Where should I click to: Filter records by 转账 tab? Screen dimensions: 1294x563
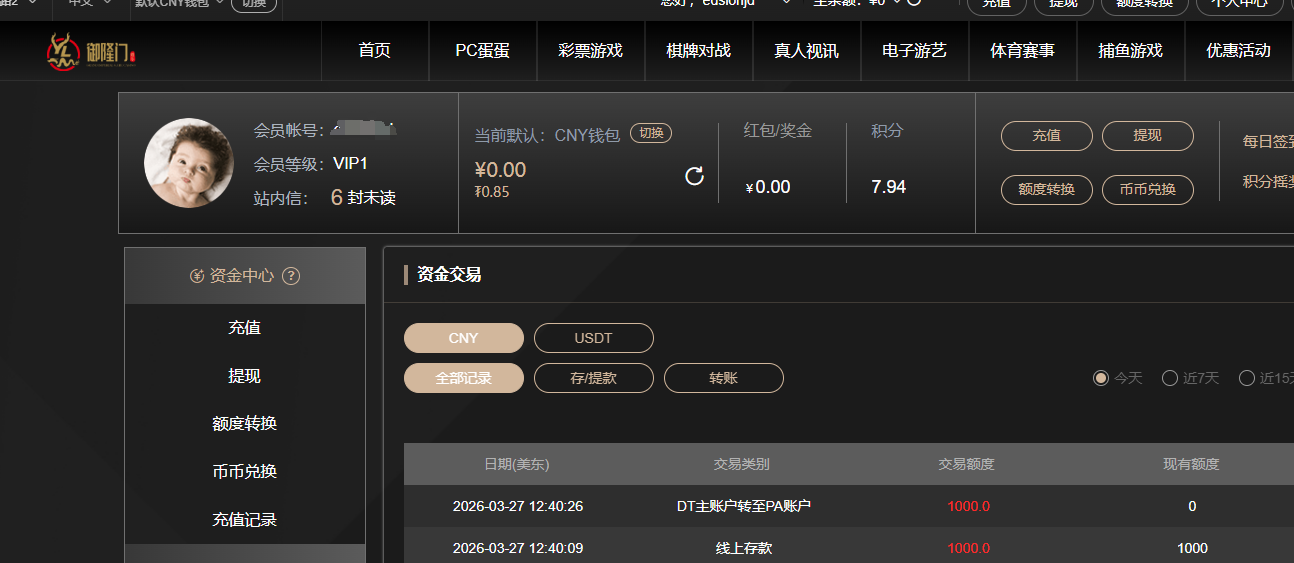point(723,378)
